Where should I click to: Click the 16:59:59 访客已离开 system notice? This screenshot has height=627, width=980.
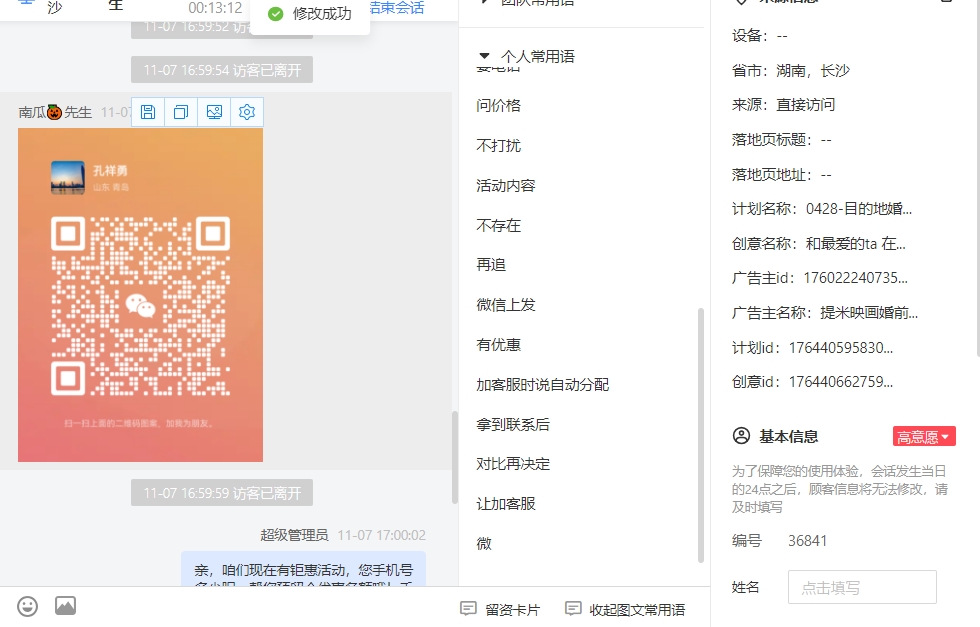pos(222,493)
